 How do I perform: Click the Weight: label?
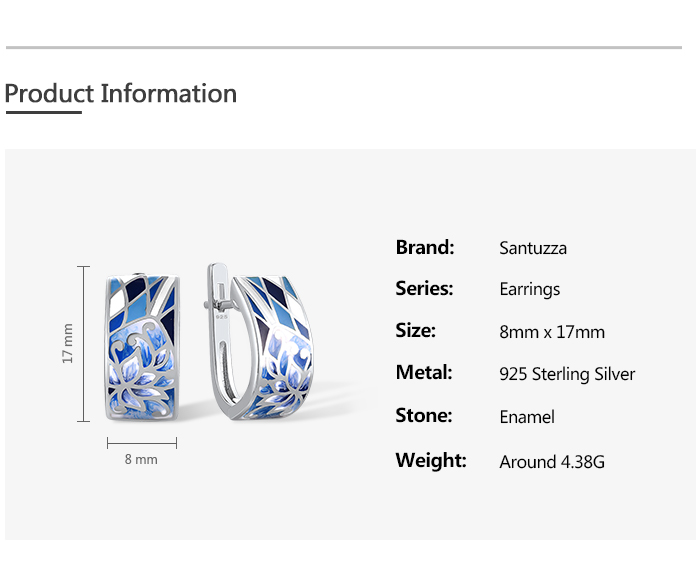[x=431, y=460]
